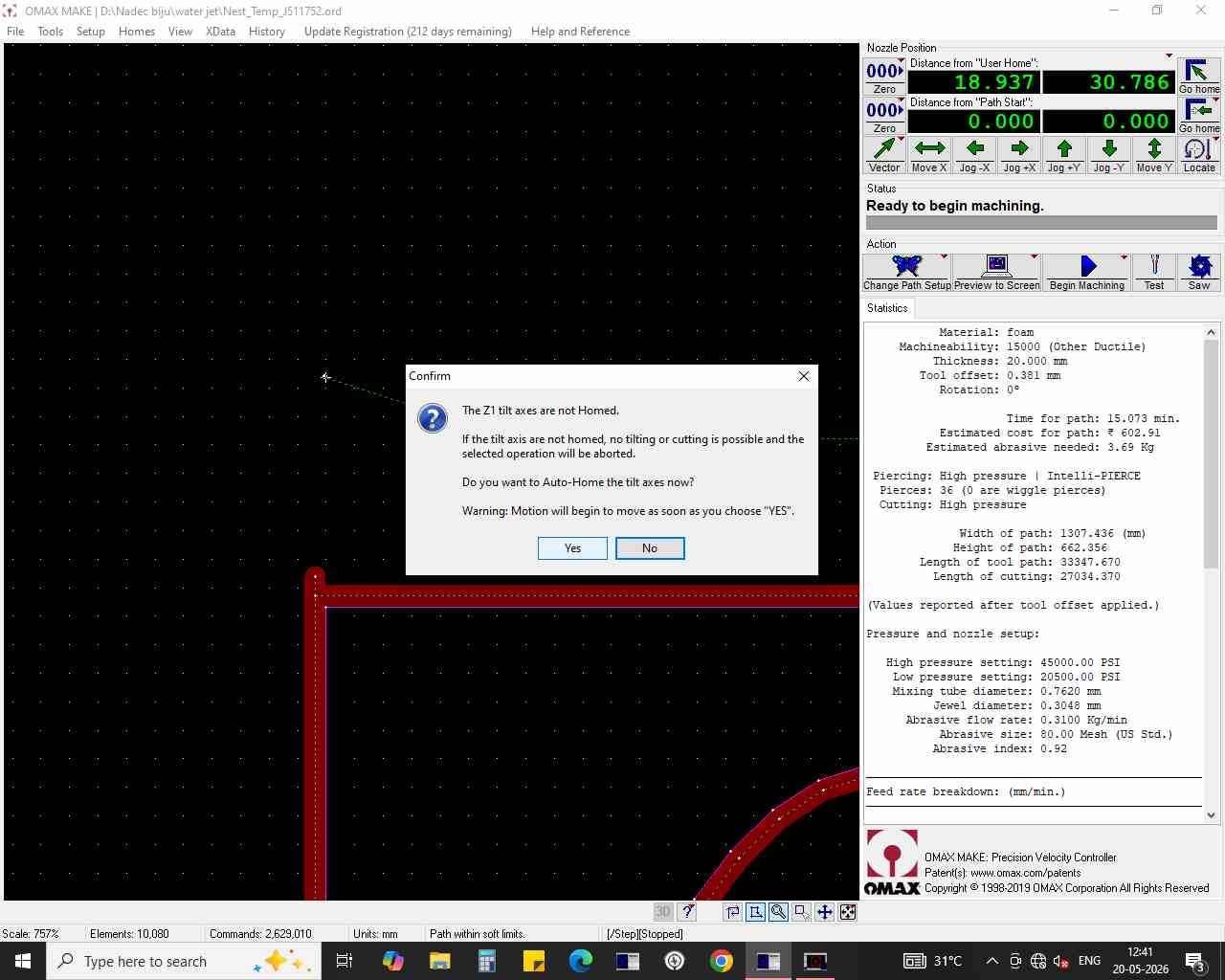The image size is (1225, 980).
Task: Zero the User Home distance readout
Action: coord(884,77)
